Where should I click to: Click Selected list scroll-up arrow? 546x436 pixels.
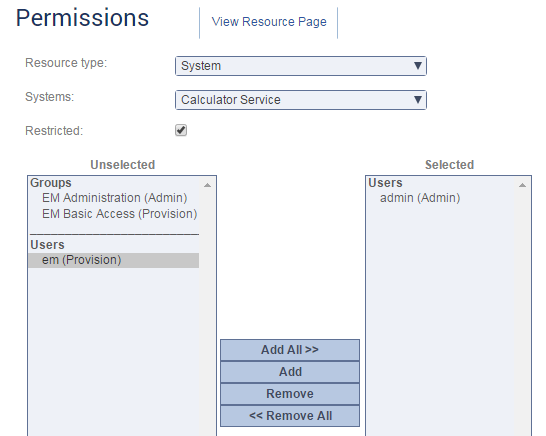click(522, 185)
